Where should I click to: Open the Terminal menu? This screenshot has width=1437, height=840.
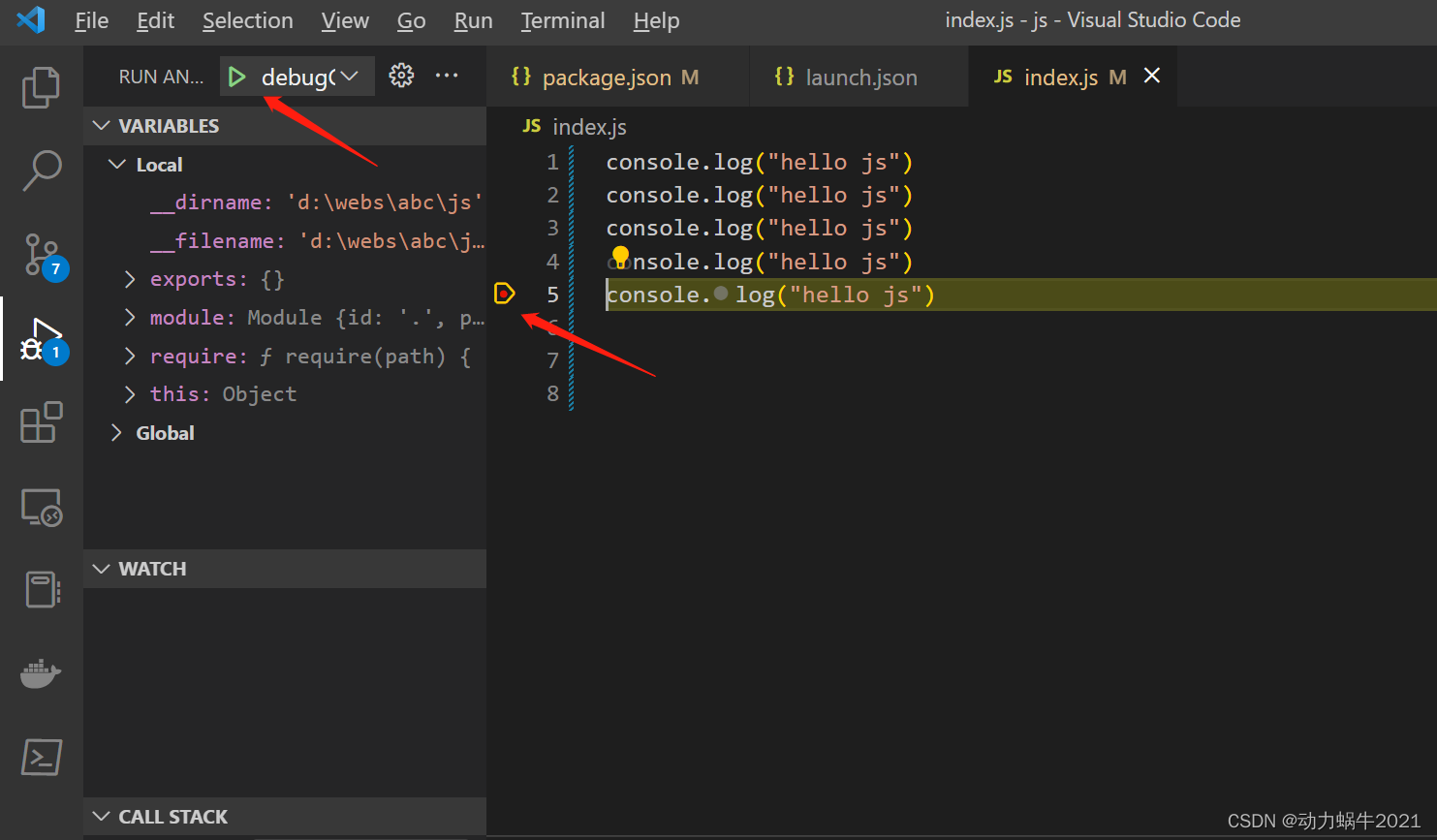(x=562, y=20)
